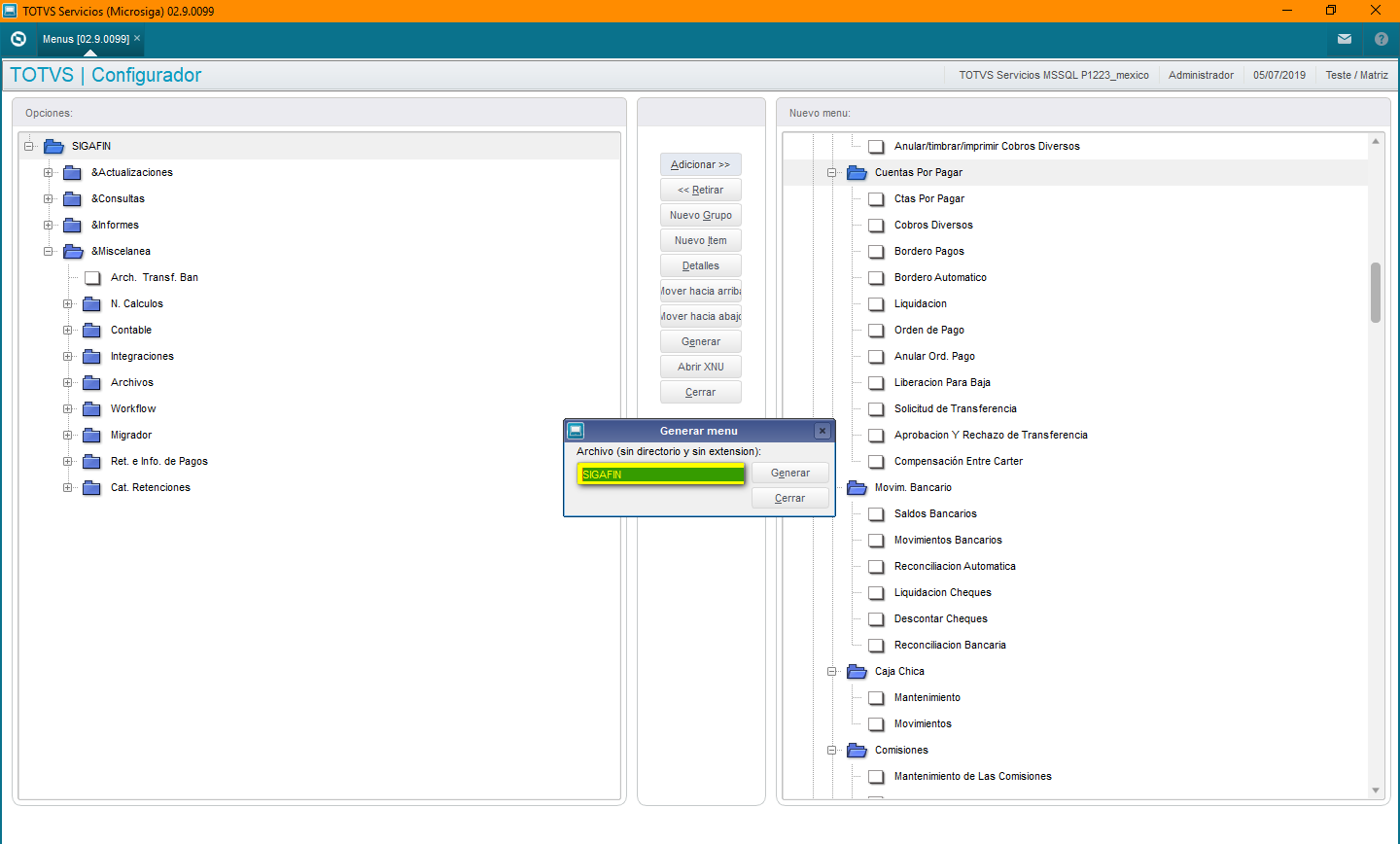Collapse the Comisiones node

point(831,750)
